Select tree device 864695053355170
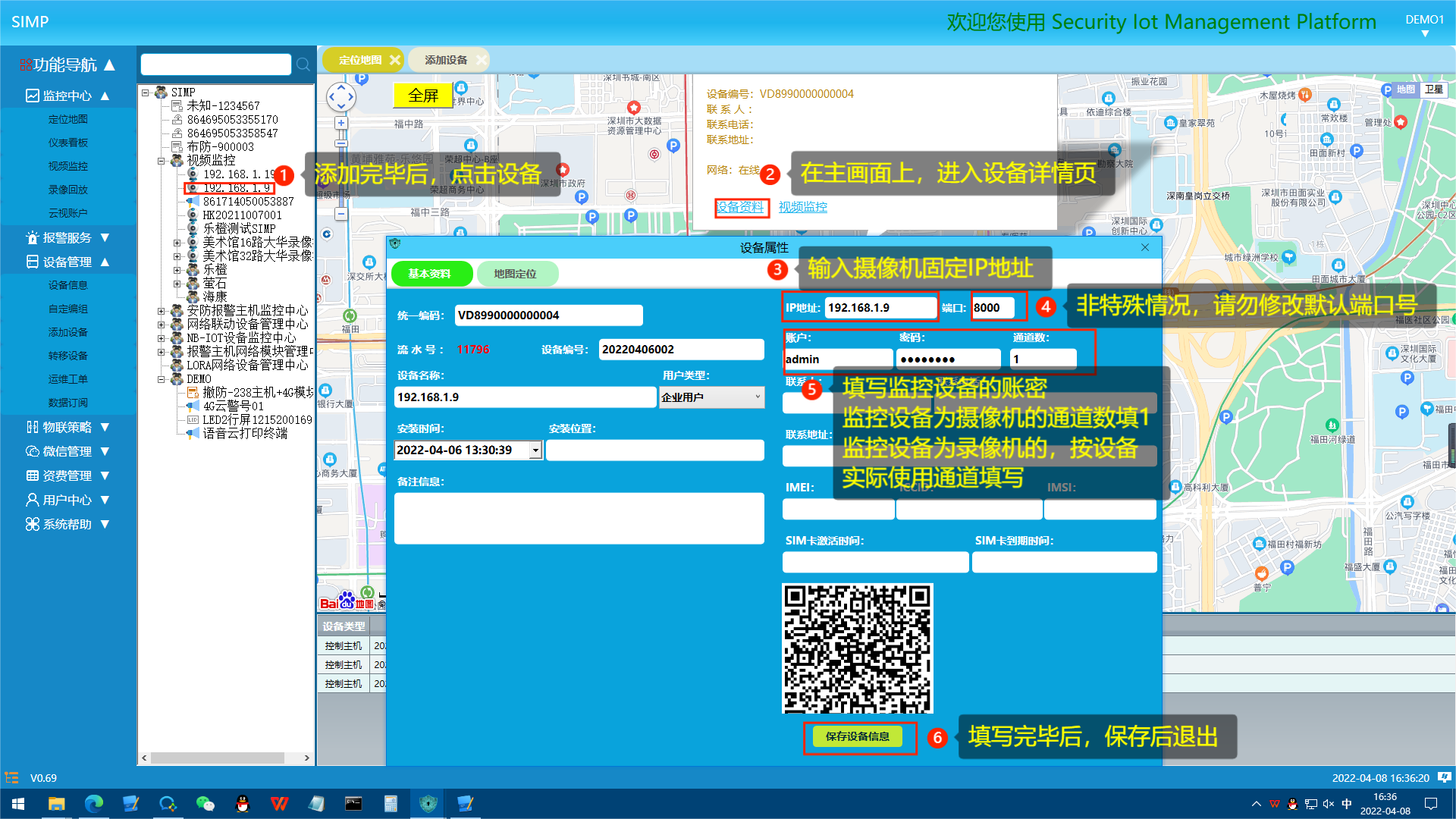This screenshot has width=1456, height=819. (x=233, y=120)
